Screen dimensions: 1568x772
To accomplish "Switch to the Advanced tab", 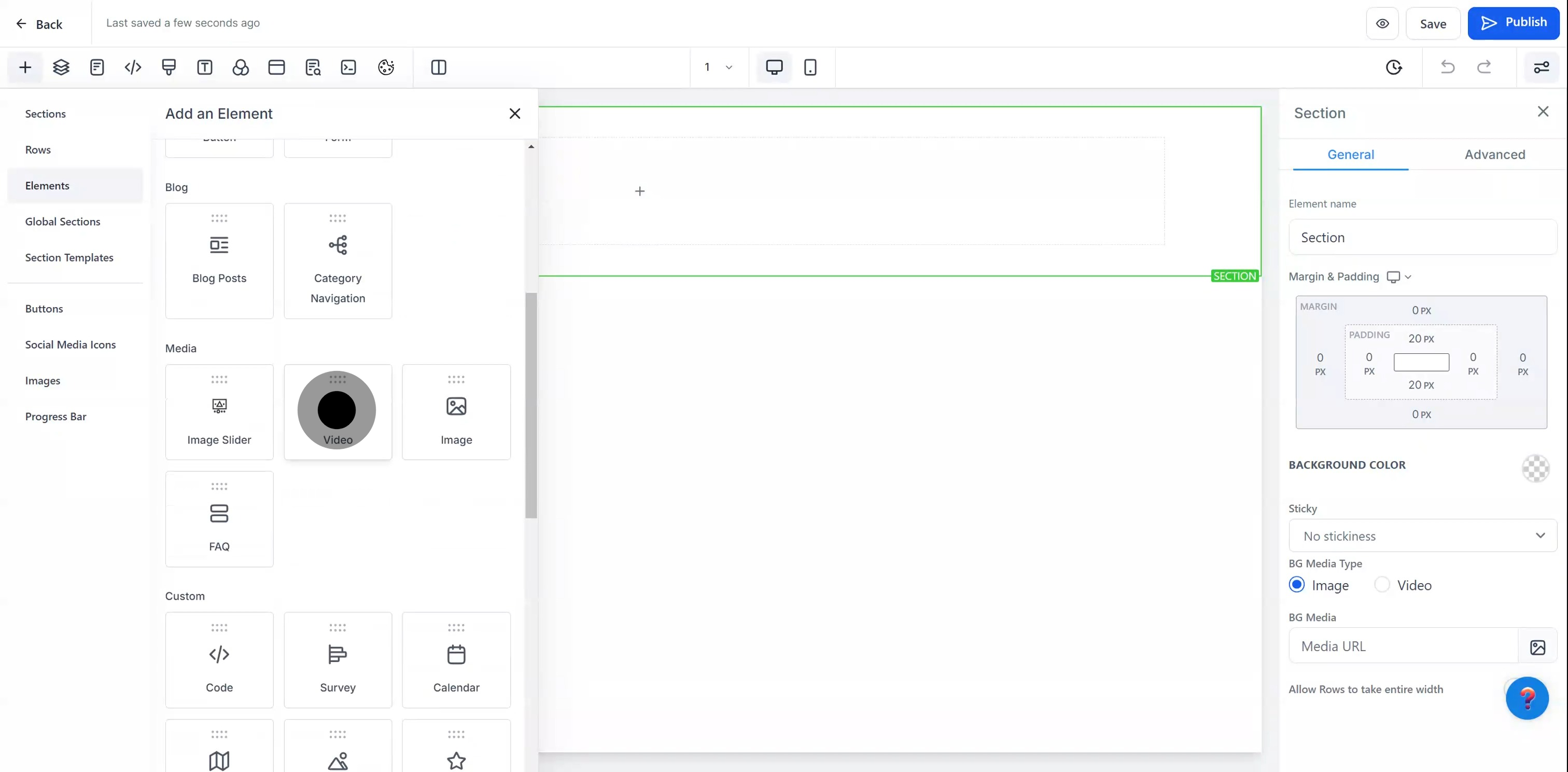I will click(1494, 155).
